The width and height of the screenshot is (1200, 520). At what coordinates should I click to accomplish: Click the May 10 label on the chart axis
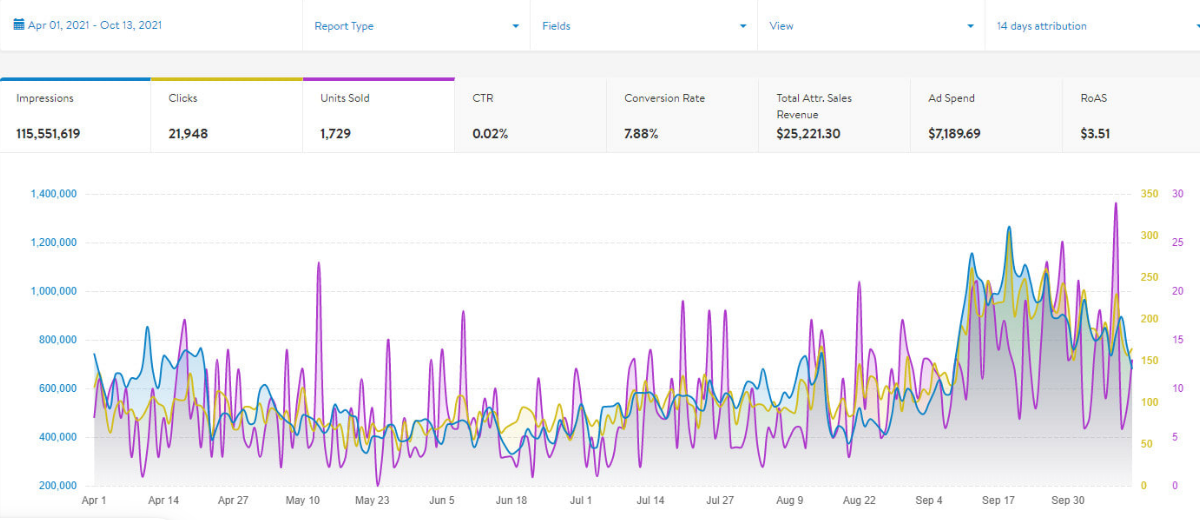(302, 500)
